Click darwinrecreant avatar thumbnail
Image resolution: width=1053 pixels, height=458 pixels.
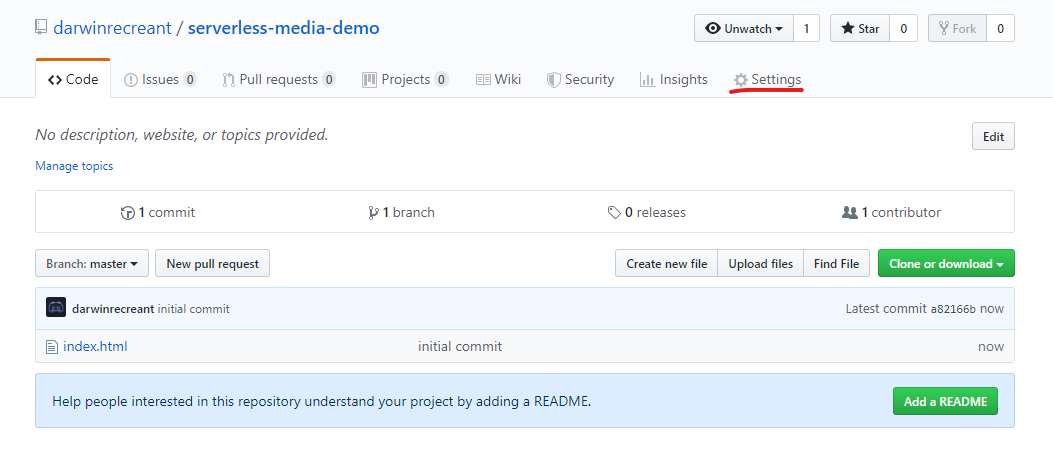coord(56,308)
